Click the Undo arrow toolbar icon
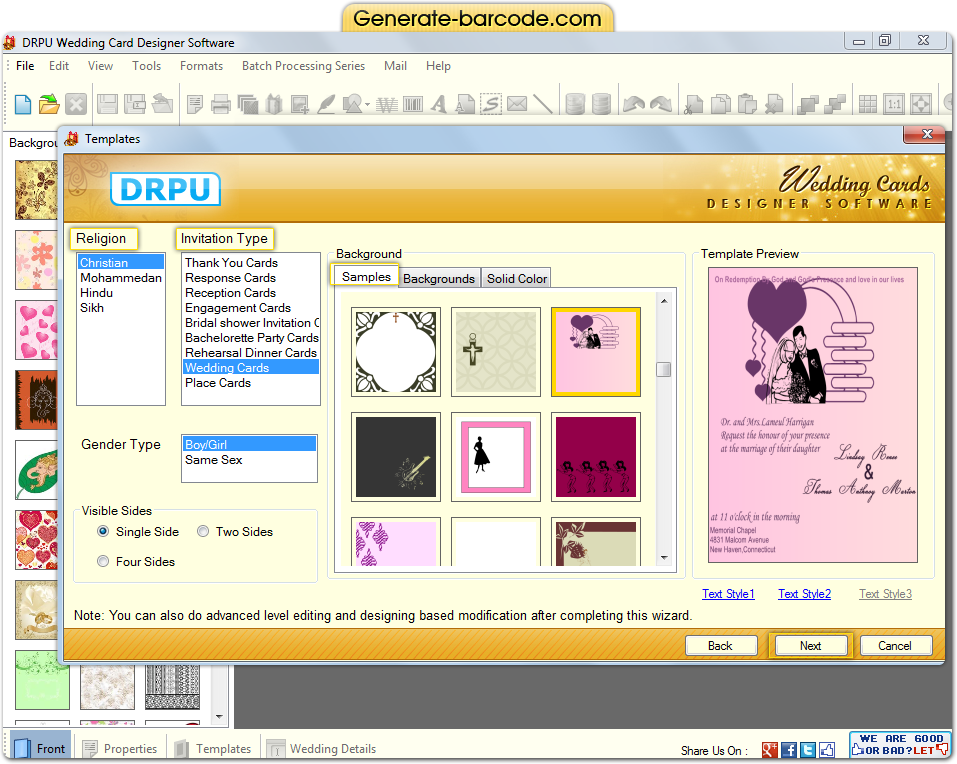This screenshot has height=764, width=957. (x=634, y=104)
